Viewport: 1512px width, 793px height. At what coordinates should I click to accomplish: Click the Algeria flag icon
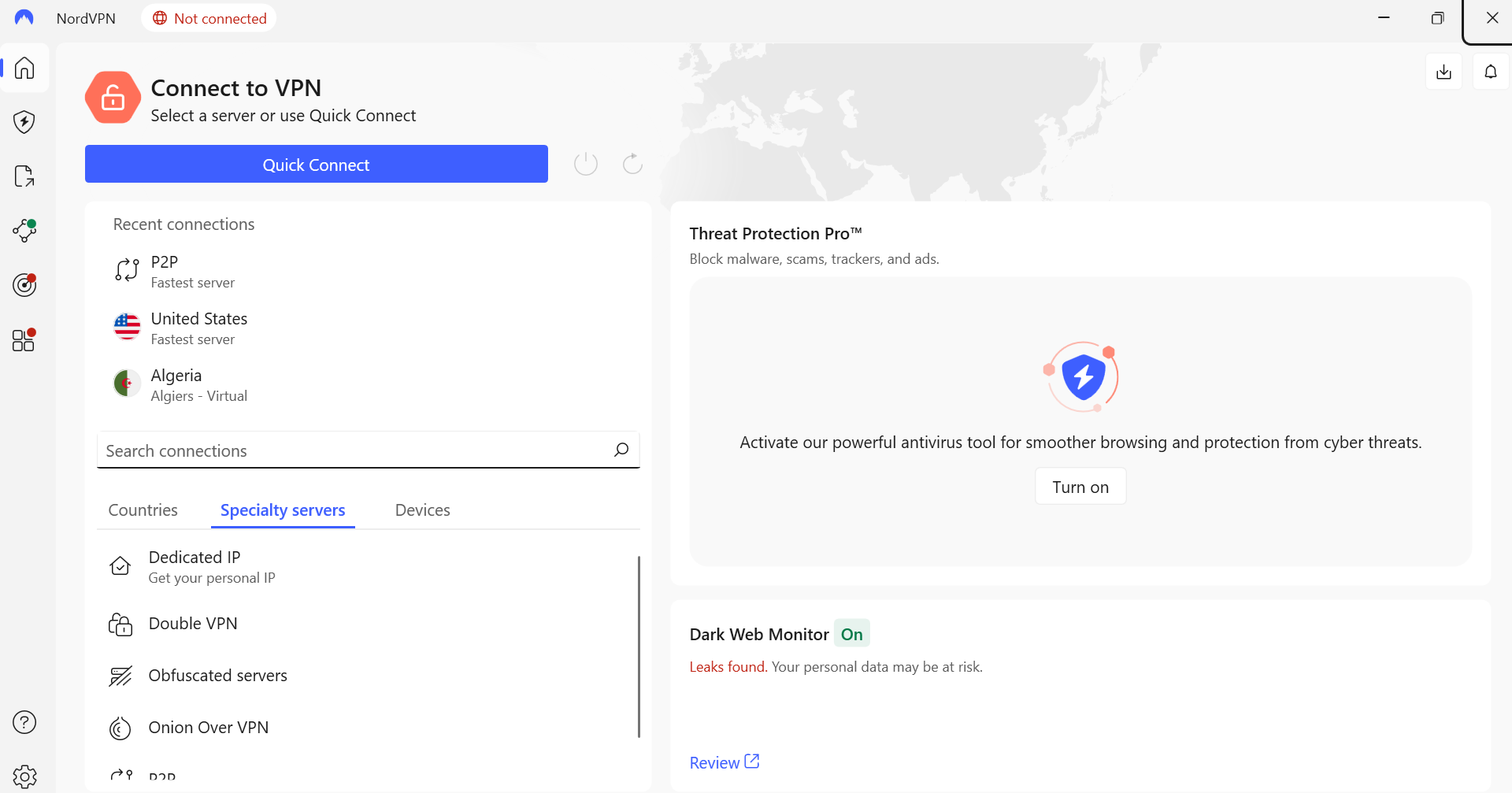tap(127, 384)
